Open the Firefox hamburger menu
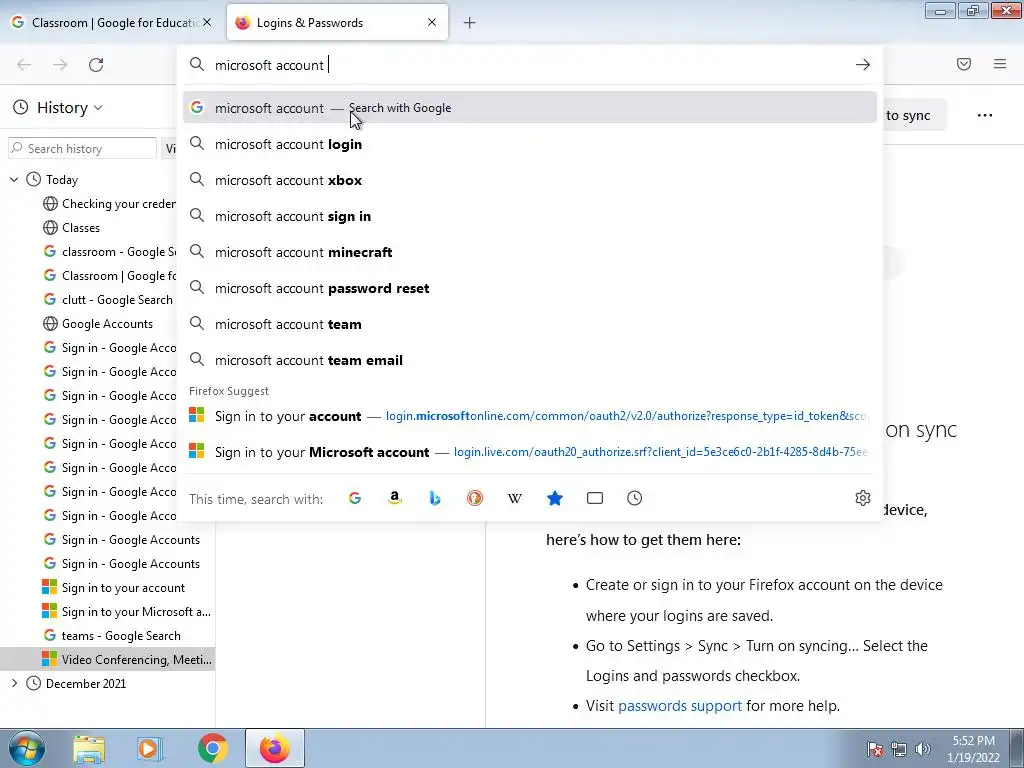The height and width of the screenshot is (768, 1024). 1000,64
